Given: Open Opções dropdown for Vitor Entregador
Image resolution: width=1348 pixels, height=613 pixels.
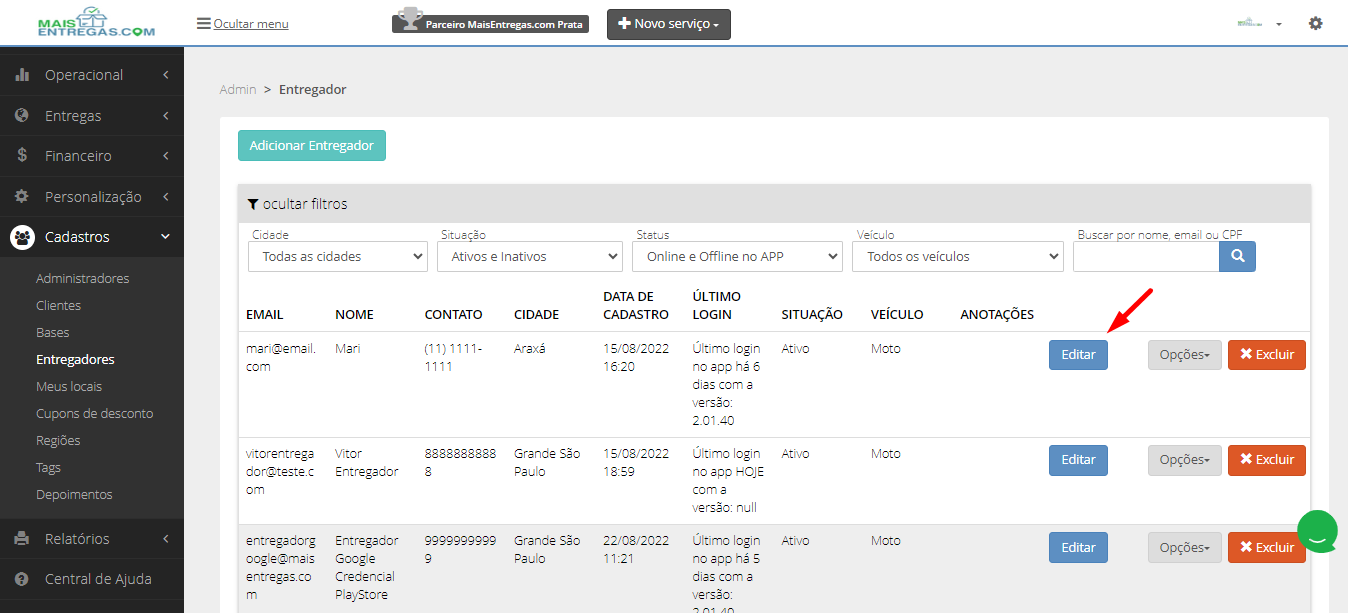Looking at the screenshot, I should point(1185,460).
